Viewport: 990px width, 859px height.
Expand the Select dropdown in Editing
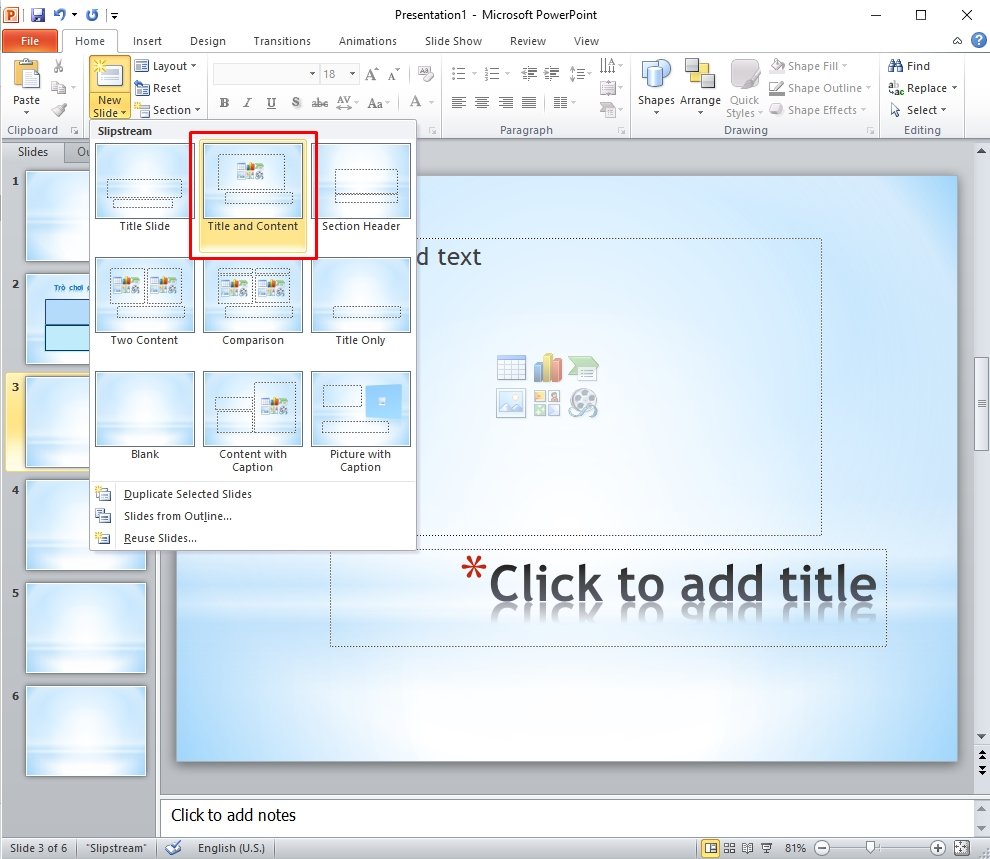(x=919, y=110)
